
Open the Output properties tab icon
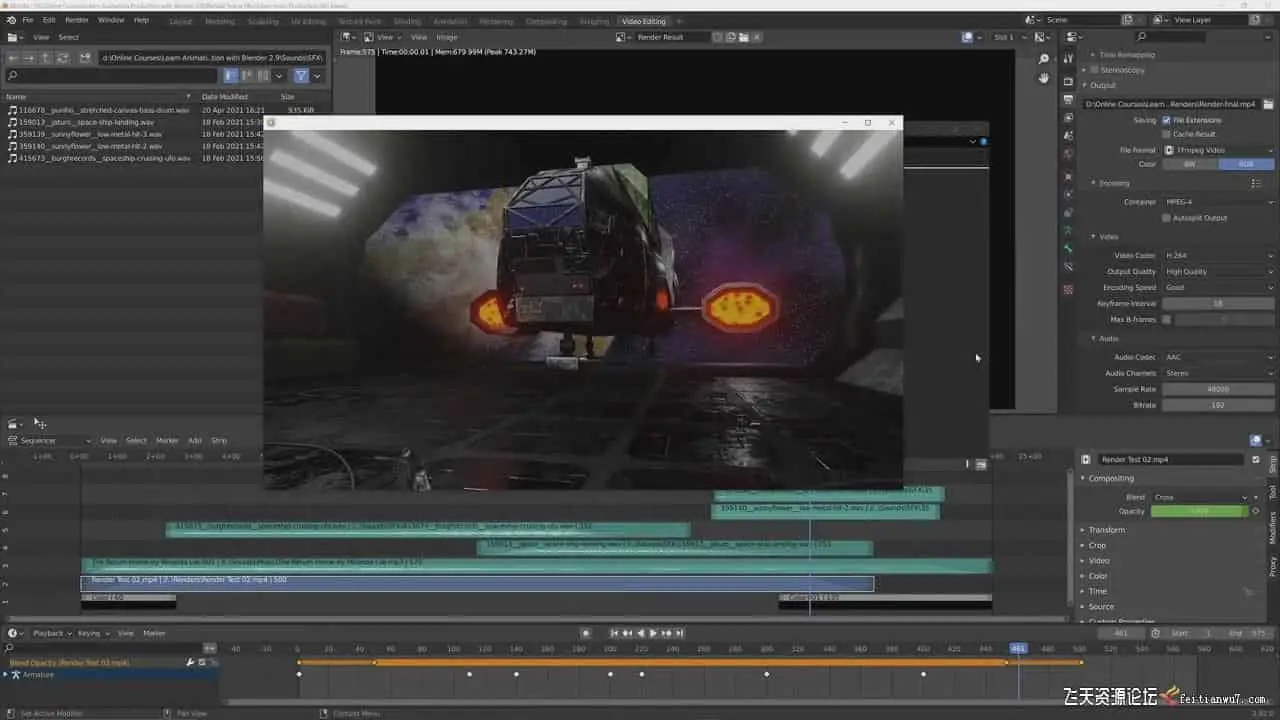[x=1068, y=101]
